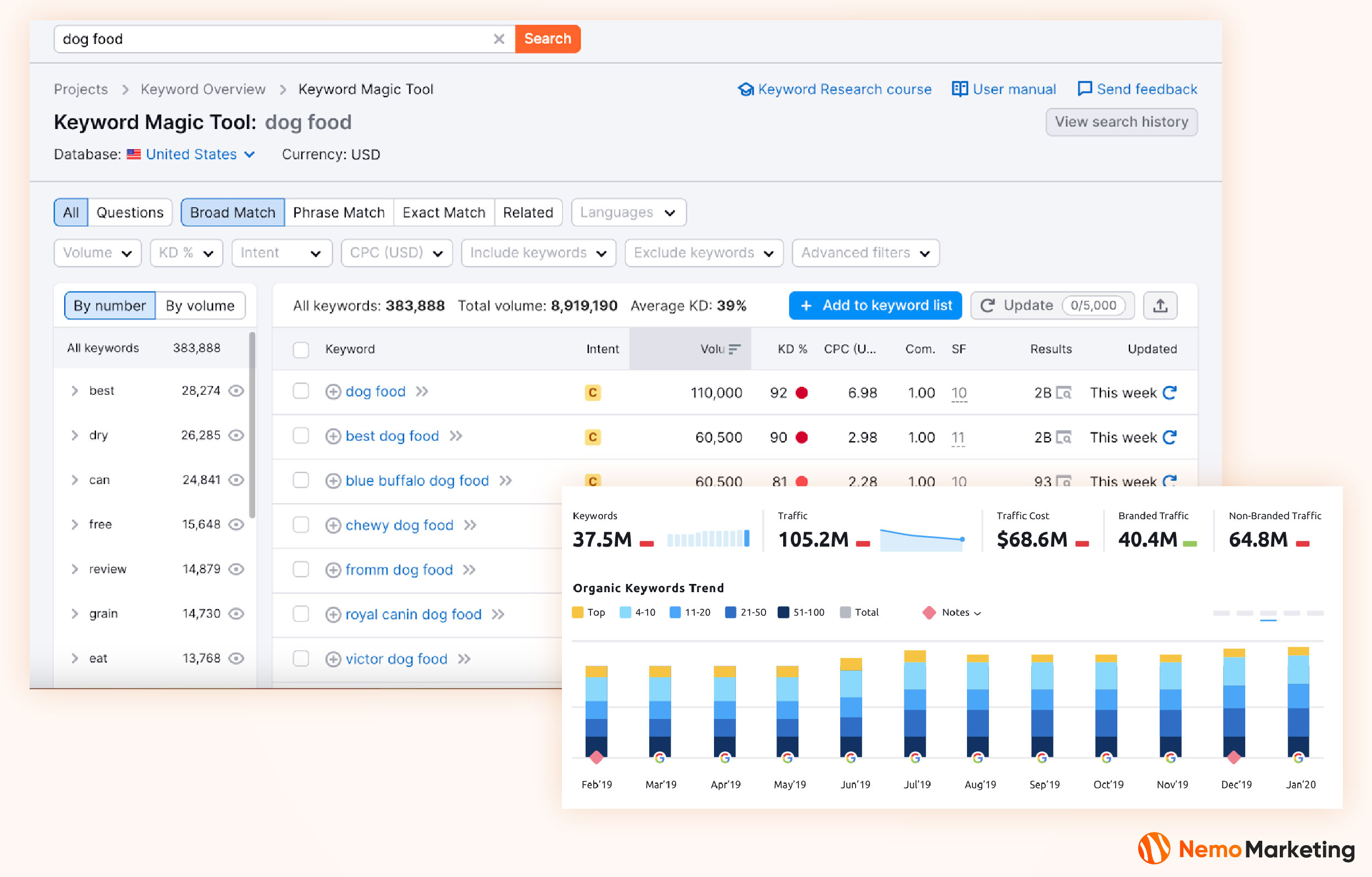
Task: Check the box for royal canin dog food
Action: [301, 614]
